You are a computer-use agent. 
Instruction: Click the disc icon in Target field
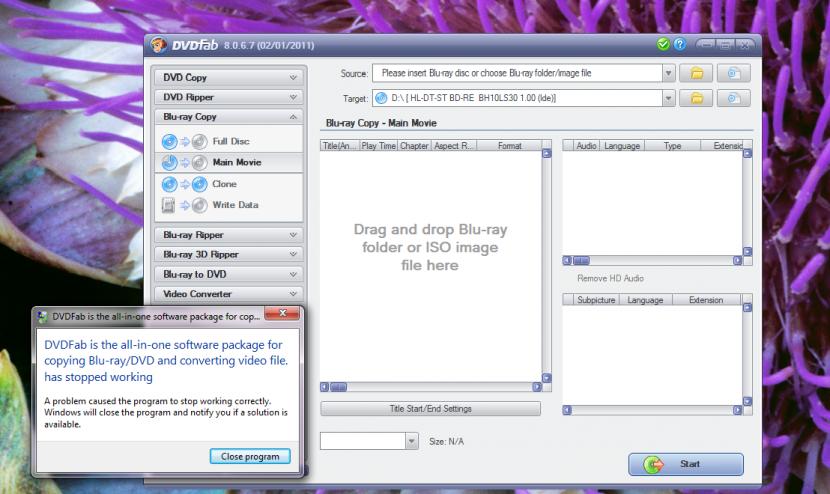381,98
